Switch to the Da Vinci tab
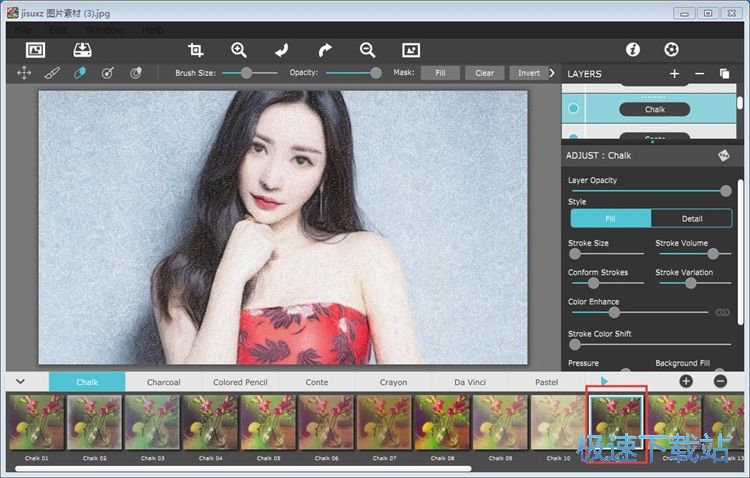Screen dimensions: 750x478 click(470, 382)
